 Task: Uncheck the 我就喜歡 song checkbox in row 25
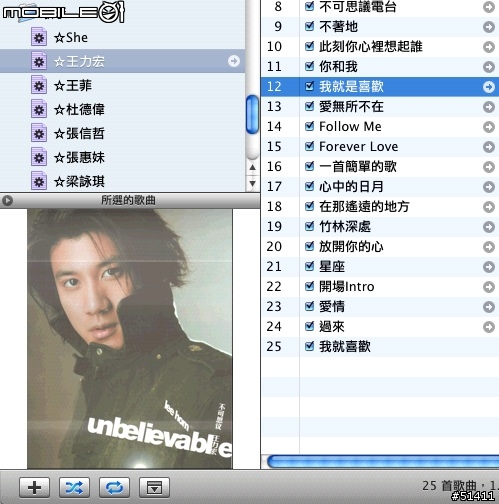pos(310,346)
